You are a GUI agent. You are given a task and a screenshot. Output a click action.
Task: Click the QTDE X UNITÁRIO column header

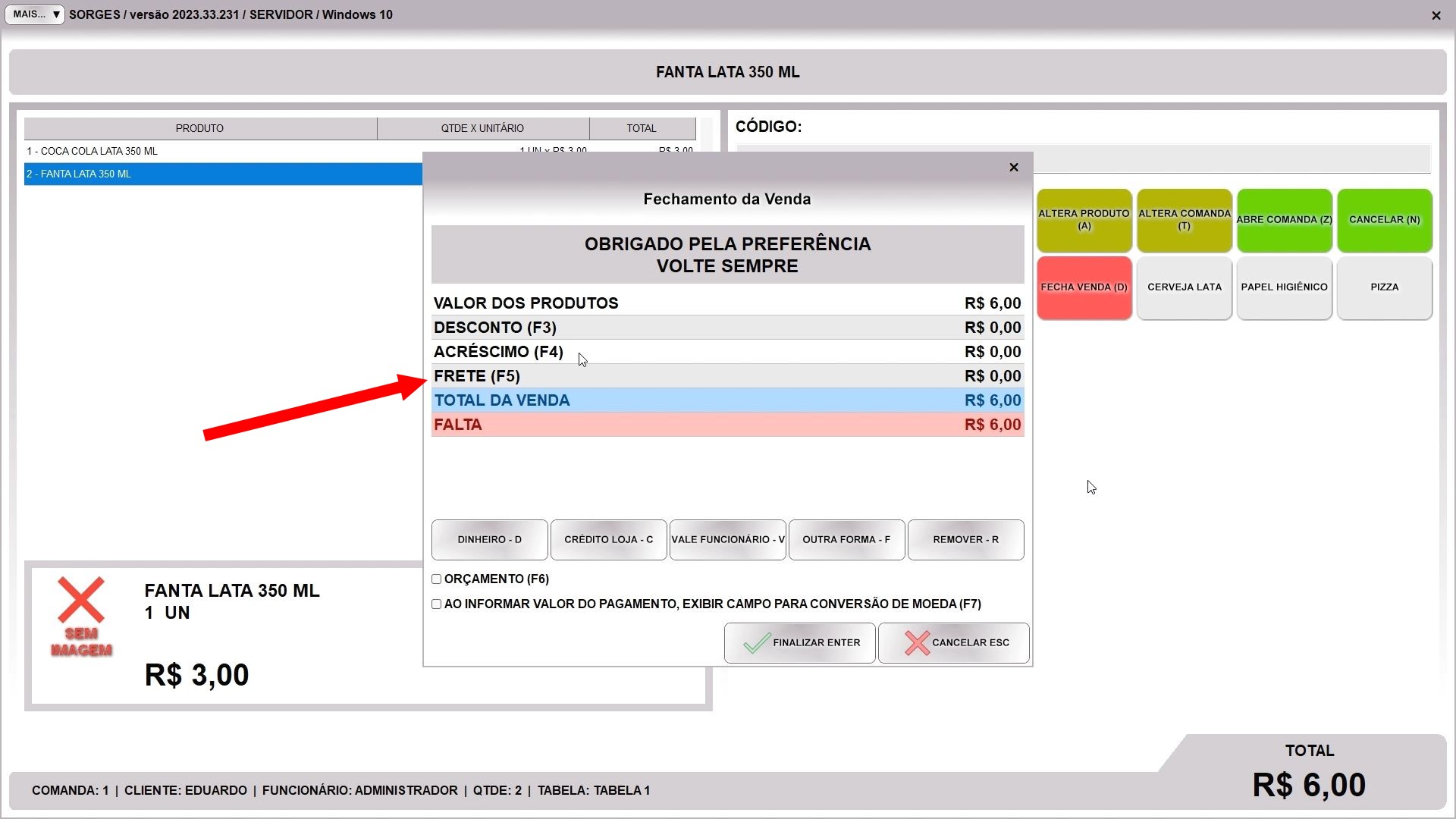483,129
